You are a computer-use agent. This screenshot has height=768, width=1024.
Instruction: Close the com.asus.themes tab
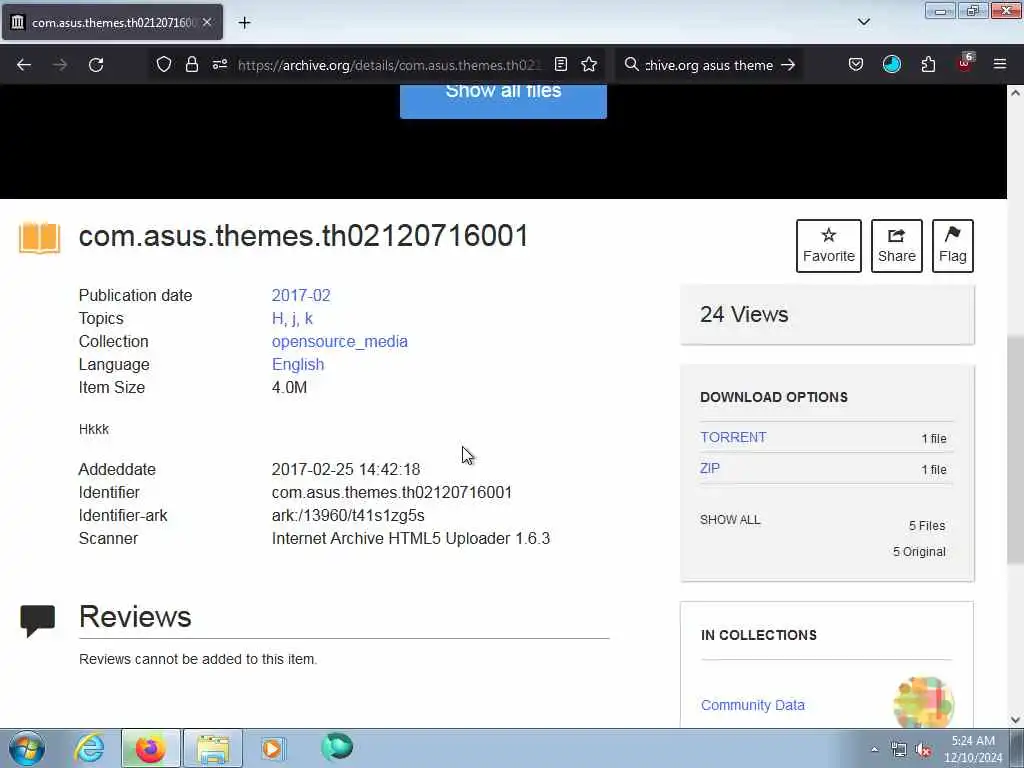[206, 22]
